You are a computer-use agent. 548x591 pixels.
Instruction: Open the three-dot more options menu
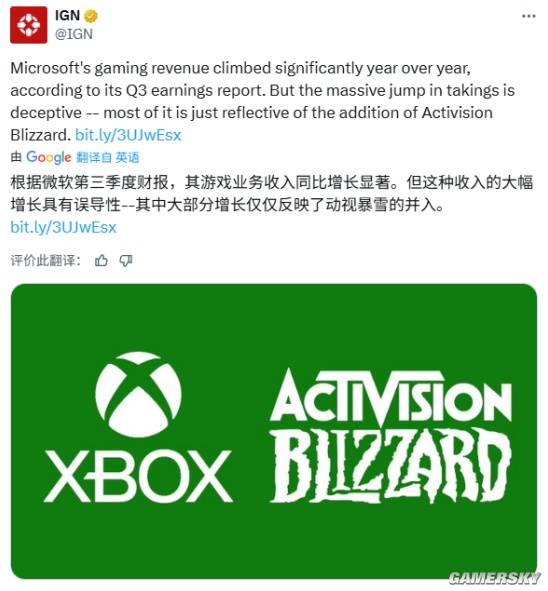[x=528, y=16]
